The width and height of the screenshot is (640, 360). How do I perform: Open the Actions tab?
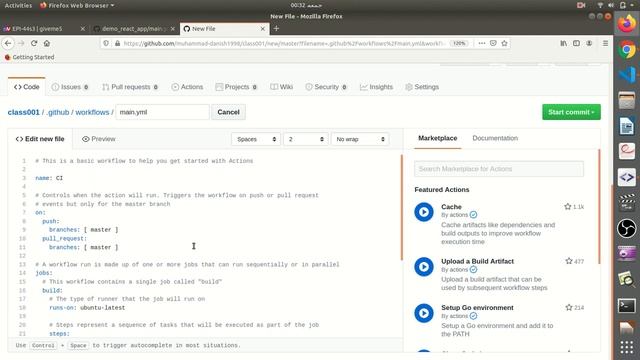pos(187,87)
